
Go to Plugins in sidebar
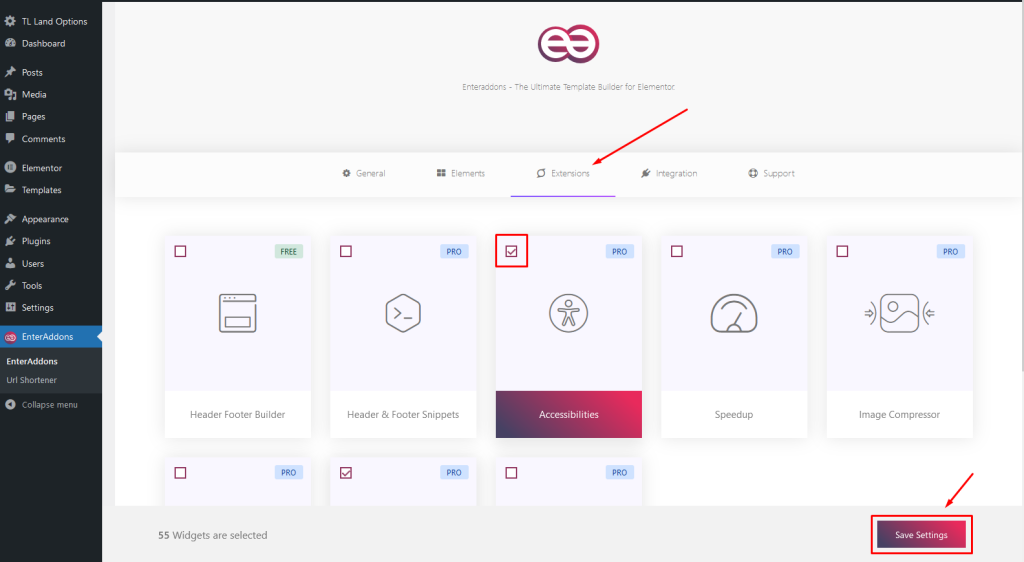[x=36, y=241]
